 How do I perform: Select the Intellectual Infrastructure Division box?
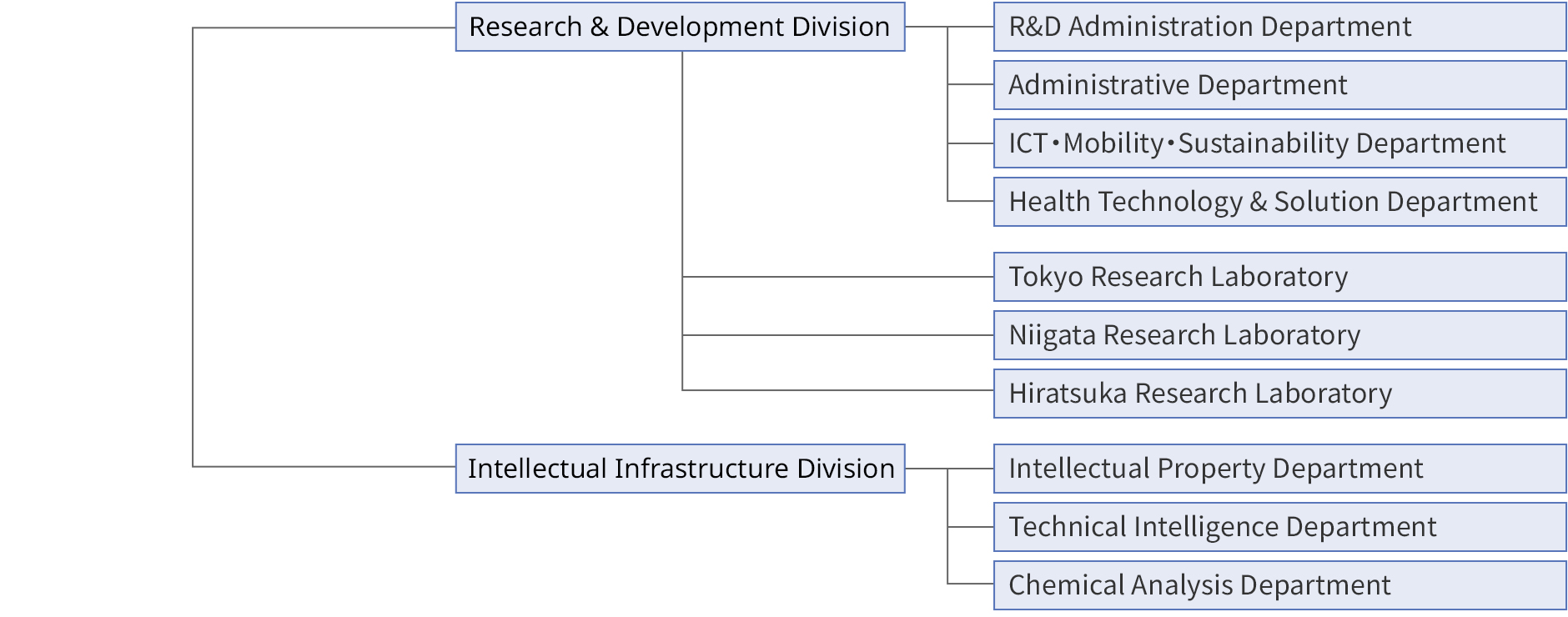pyautogui.click(x=680, y=469)
